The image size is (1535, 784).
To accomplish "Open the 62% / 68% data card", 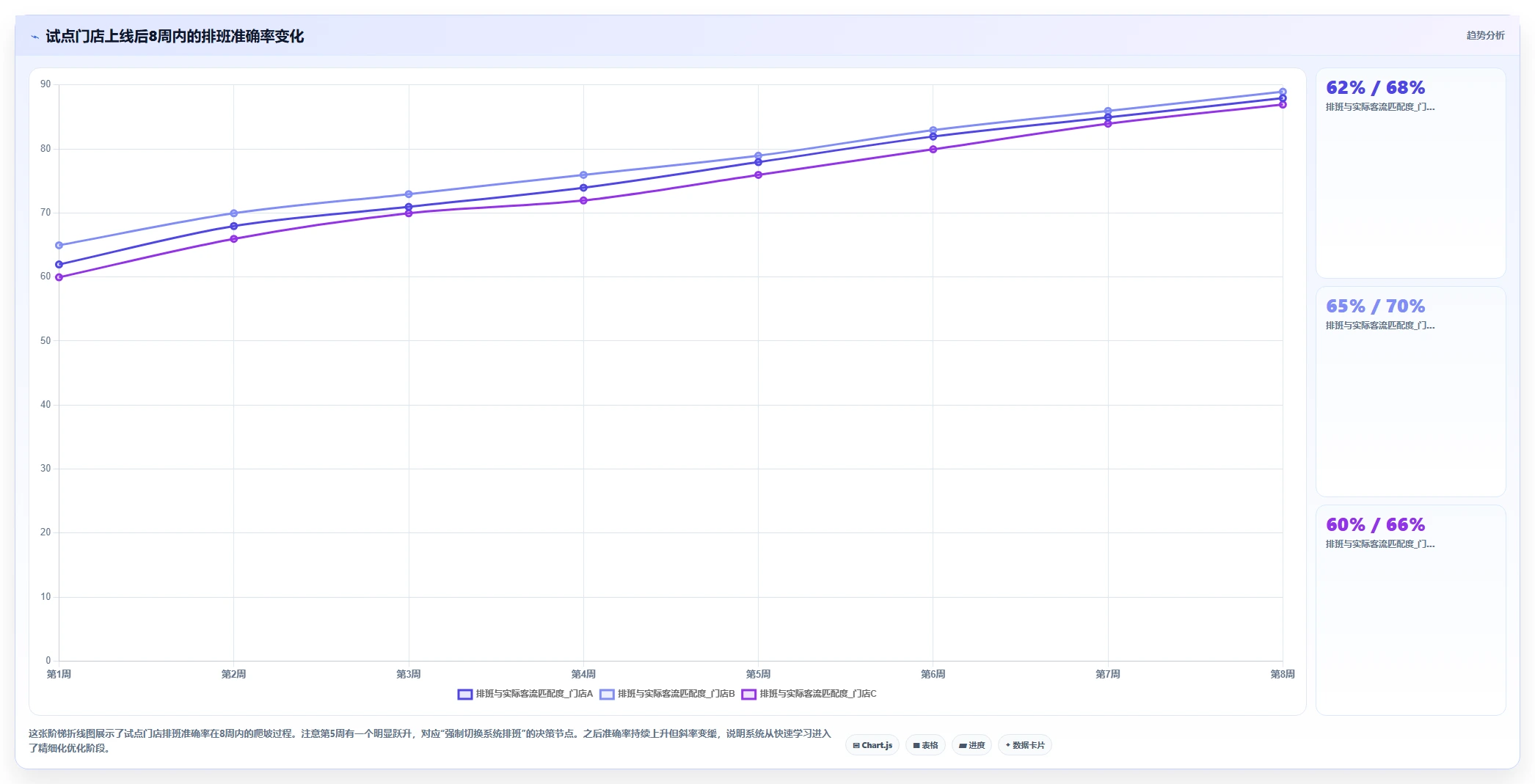I will coord(1410,173).
